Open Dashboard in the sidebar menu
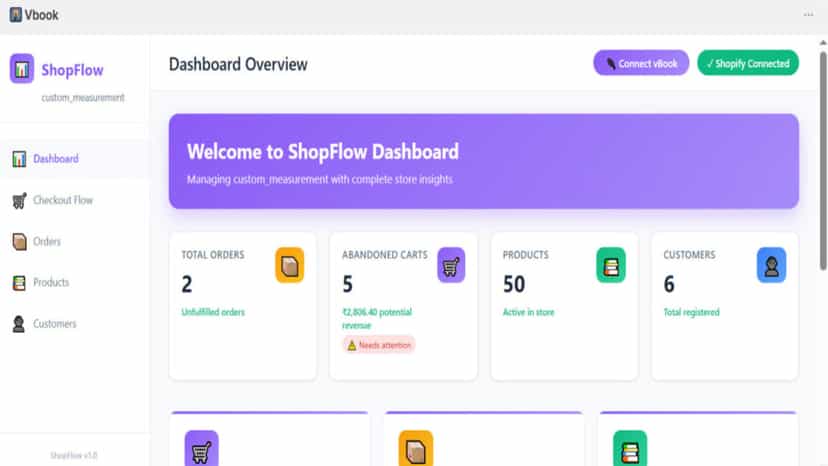This screenshot has height=466, width=828. pos(74,159)
